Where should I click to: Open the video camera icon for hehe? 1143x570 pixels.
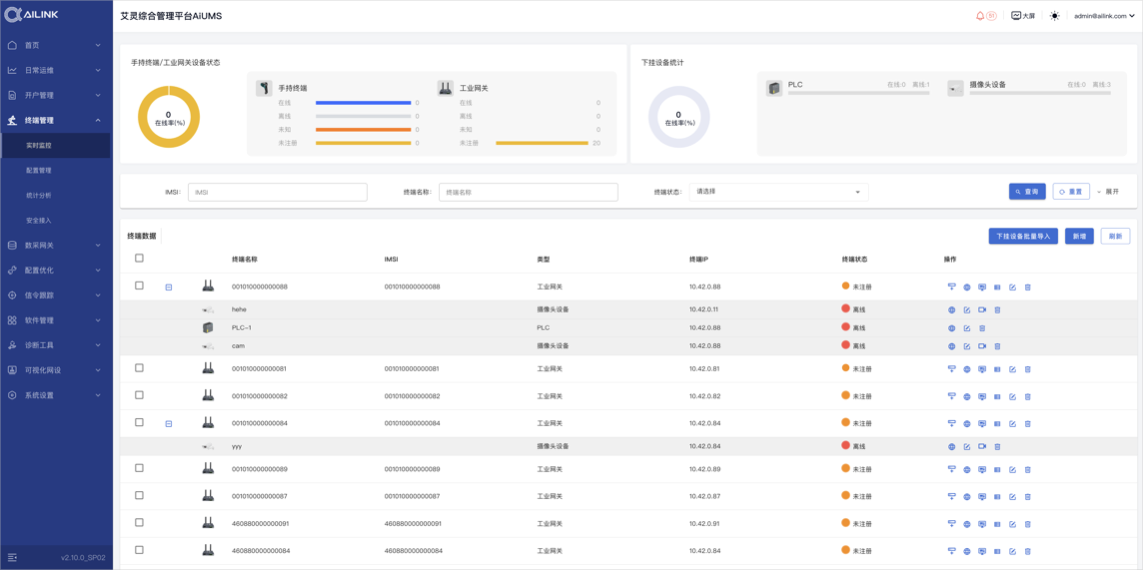point(982,310)
